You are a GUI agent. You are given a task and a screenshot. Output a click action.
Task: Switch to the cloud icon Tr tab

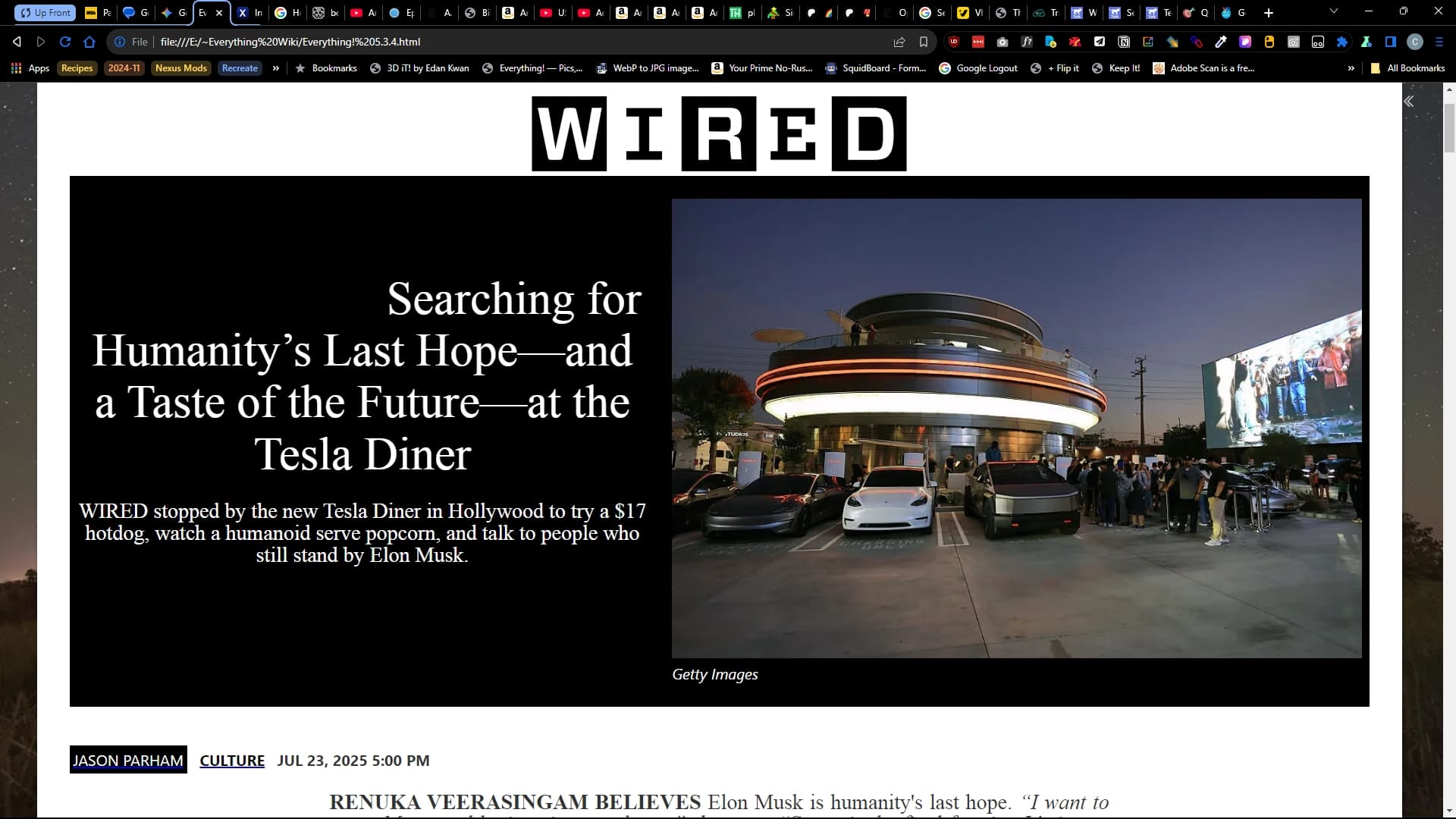tap(1046, 13)
